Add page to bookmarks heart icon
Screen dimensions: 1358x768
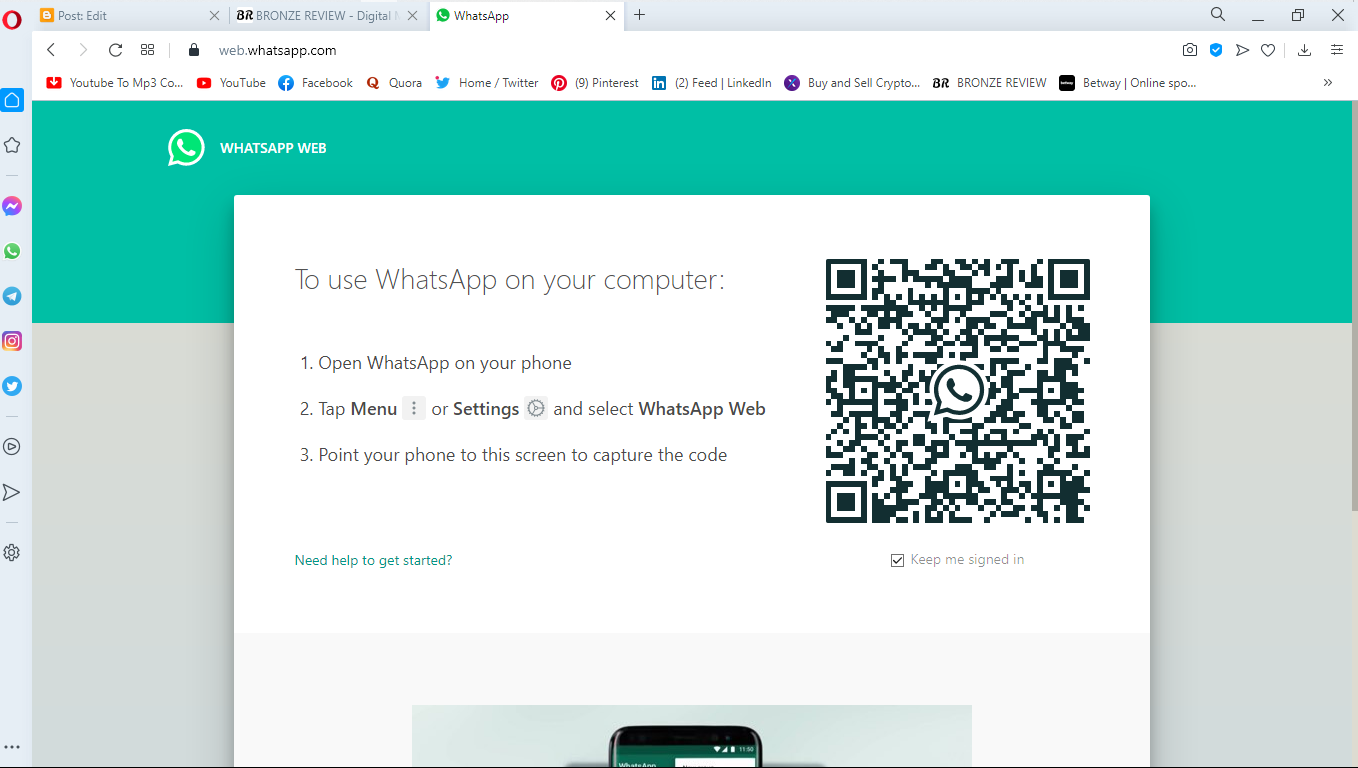(x=1268, y=50)
